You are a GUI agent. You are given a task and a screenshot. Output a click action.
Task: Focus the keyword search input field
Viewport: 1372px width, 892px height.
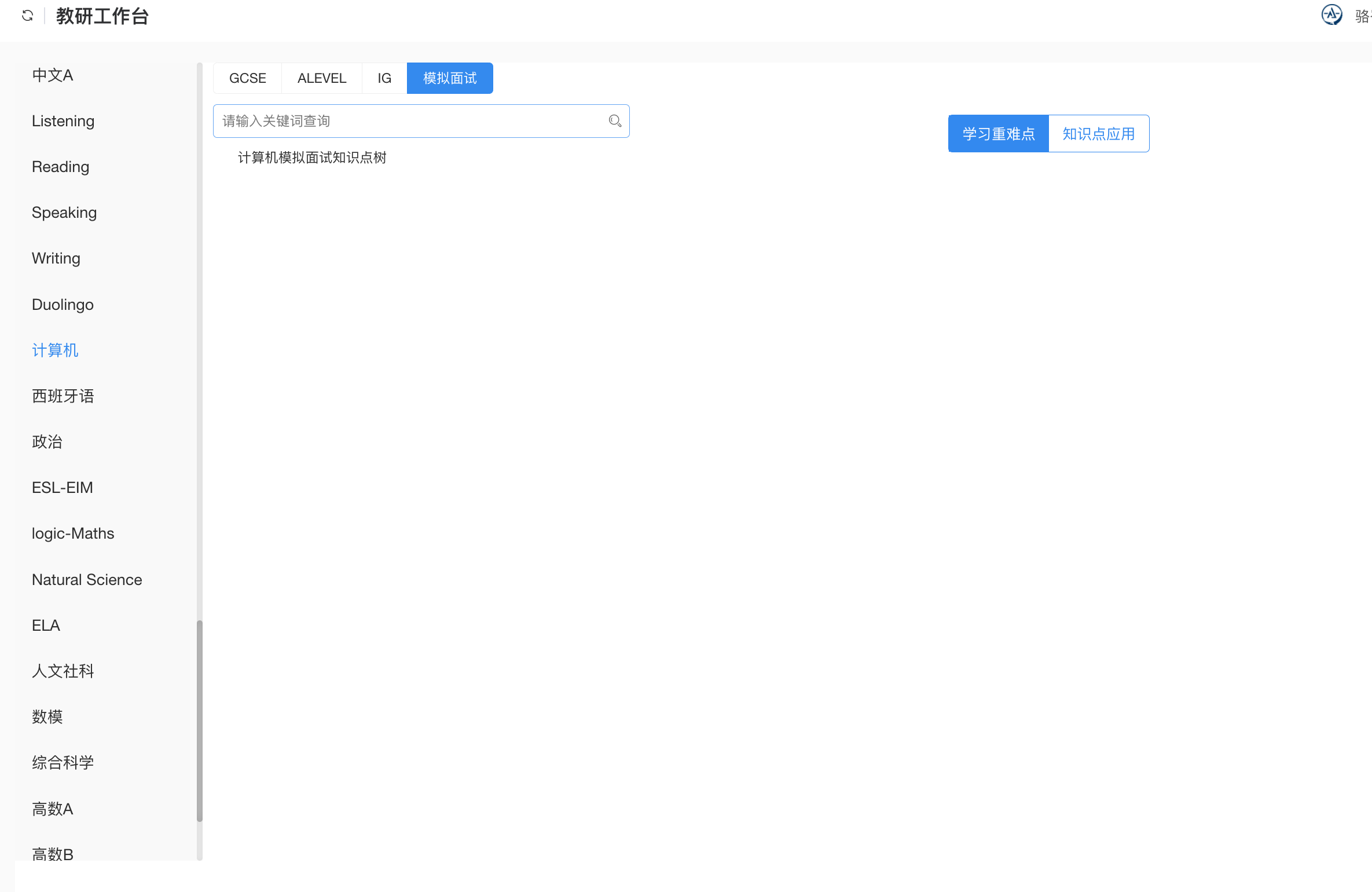click(411, 121)
